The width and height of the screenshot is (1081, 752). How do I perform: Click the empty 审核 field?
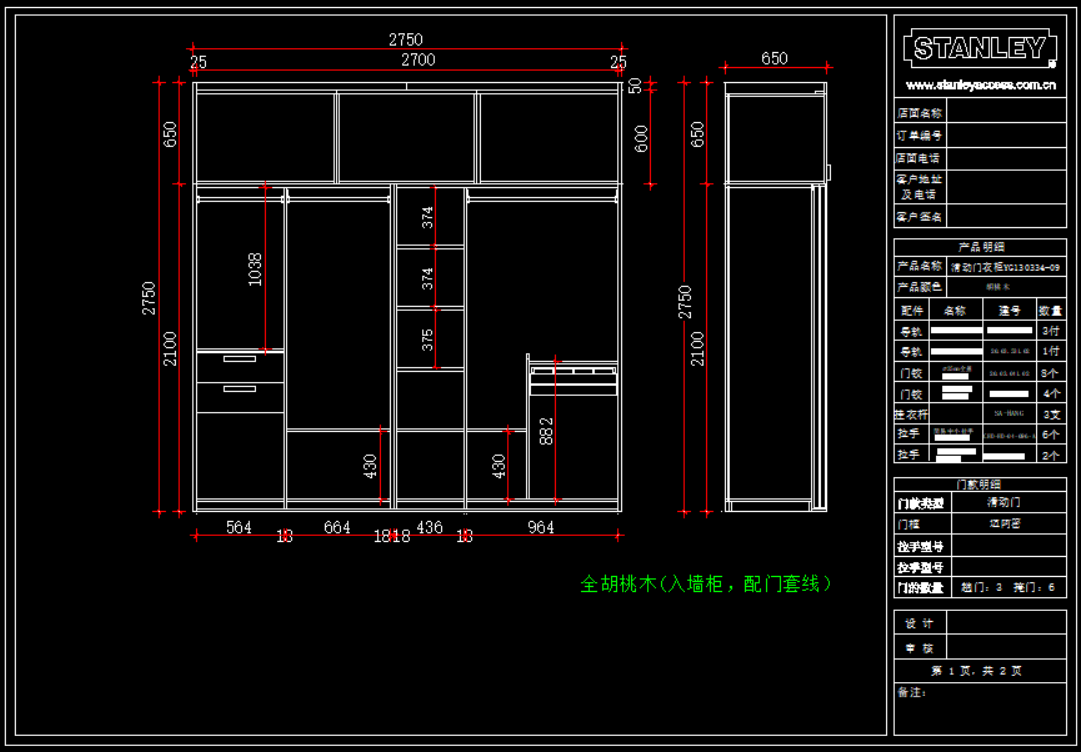[x=1006, y=647]
